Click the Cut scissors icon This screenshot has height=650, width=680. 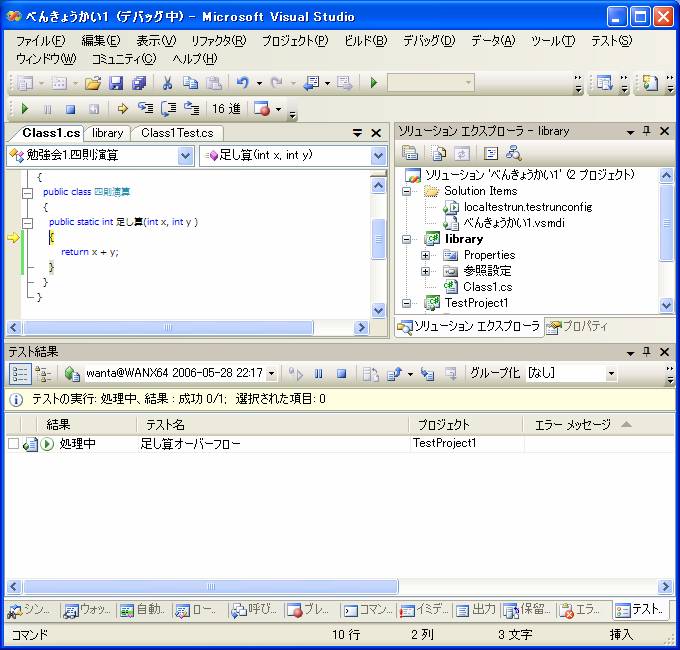coord(168,83)
